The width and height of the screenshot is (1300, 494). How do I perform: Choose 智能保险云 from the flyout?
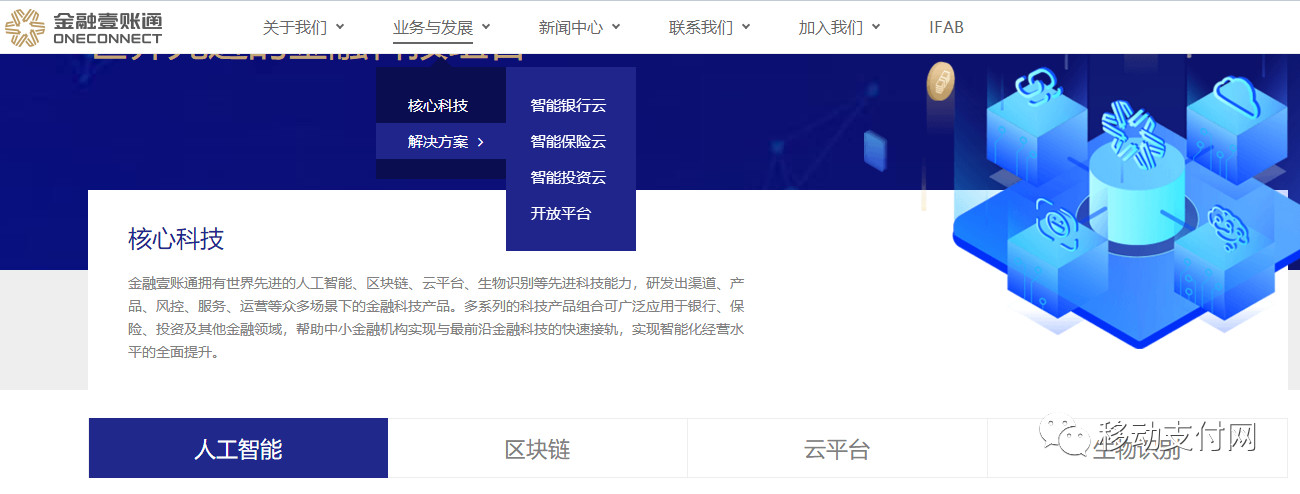(x=568, y=141)
